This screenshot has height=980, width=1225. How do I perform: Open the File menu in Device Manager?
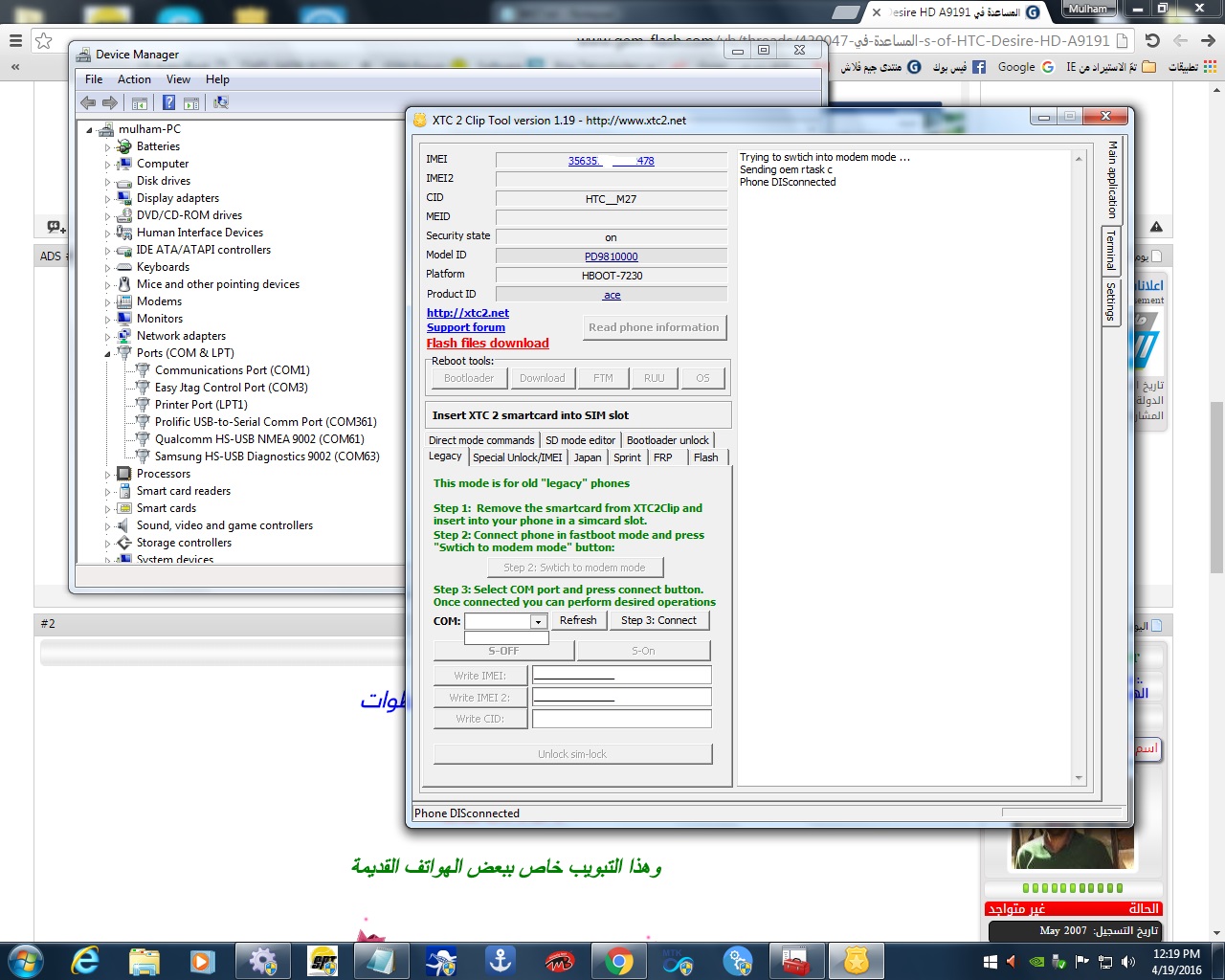94,79
